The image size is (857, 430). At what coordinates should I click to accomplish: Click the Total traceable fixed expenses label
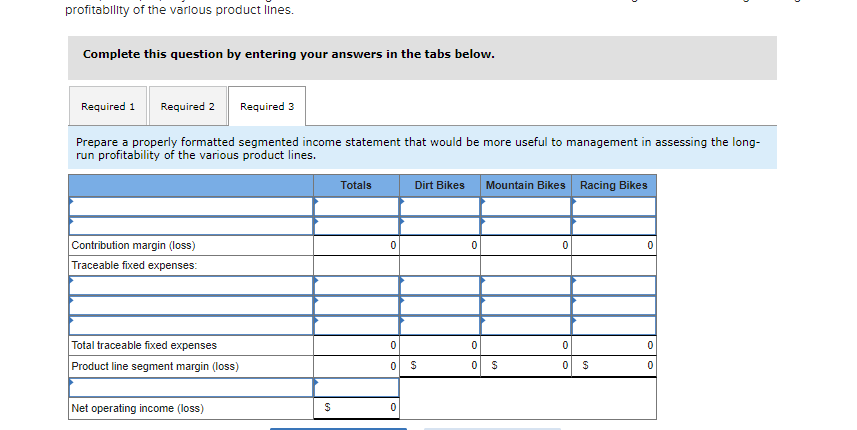[x=144, y=345]
